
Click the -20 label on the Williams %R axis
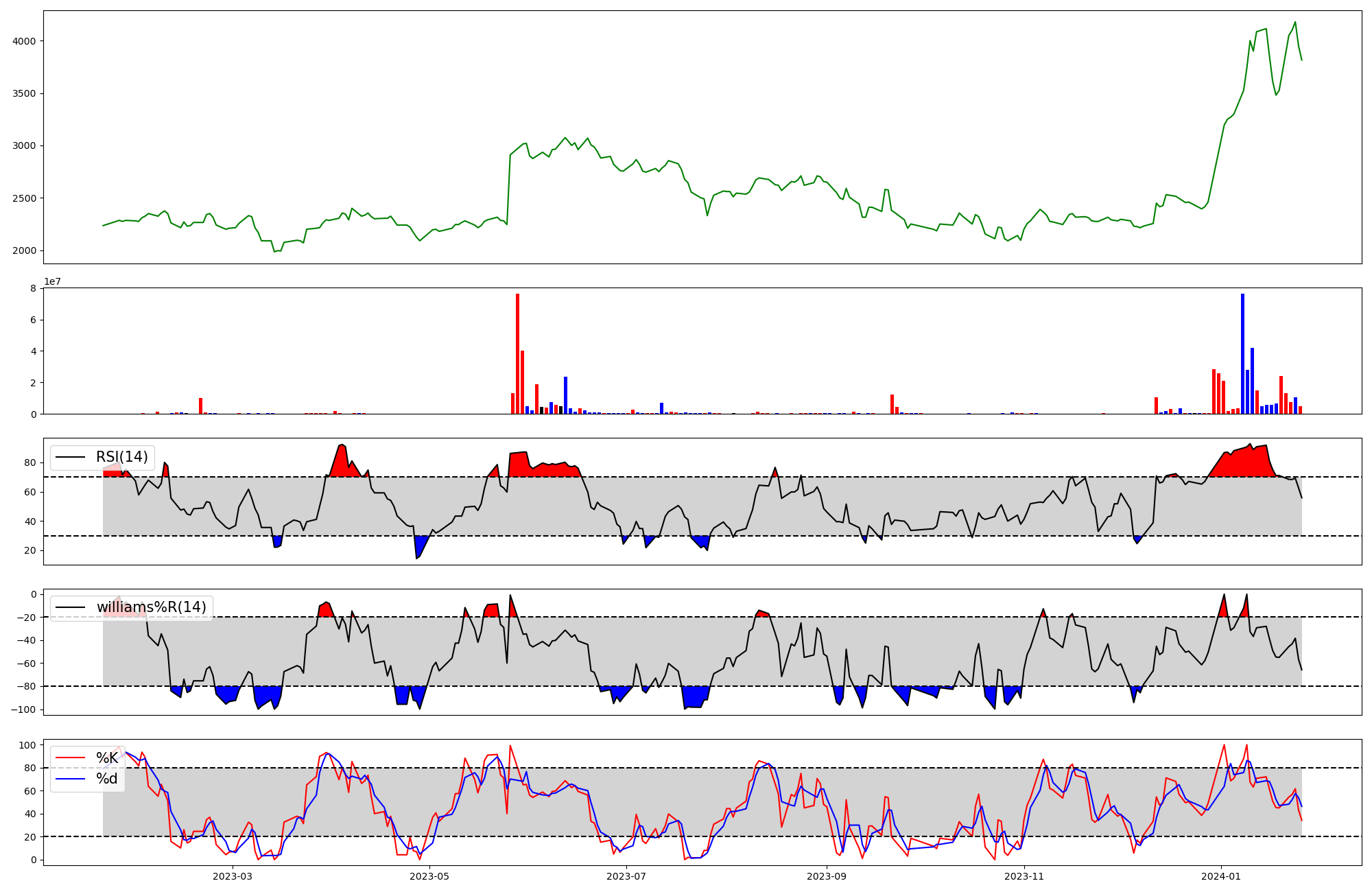(26, 618)
